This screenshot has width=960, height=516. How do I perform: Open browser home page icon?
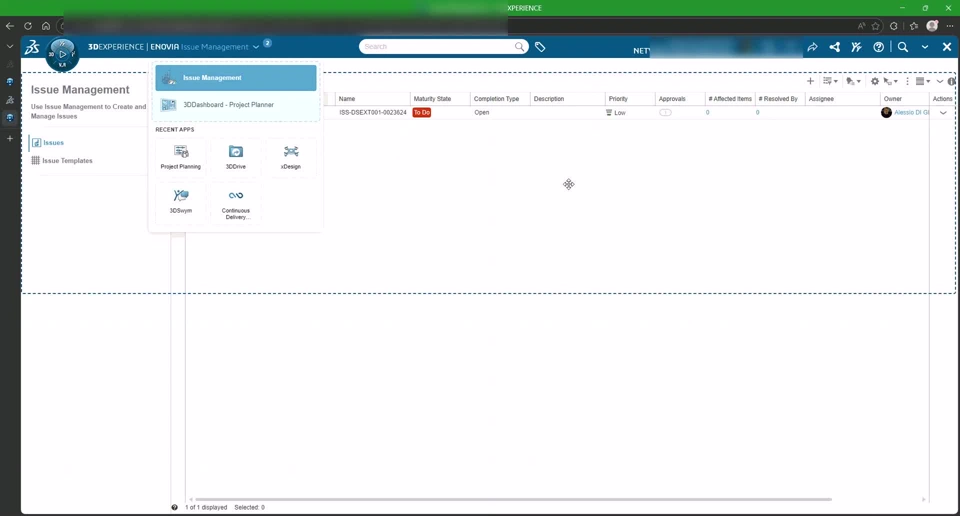tap(46, 26)
